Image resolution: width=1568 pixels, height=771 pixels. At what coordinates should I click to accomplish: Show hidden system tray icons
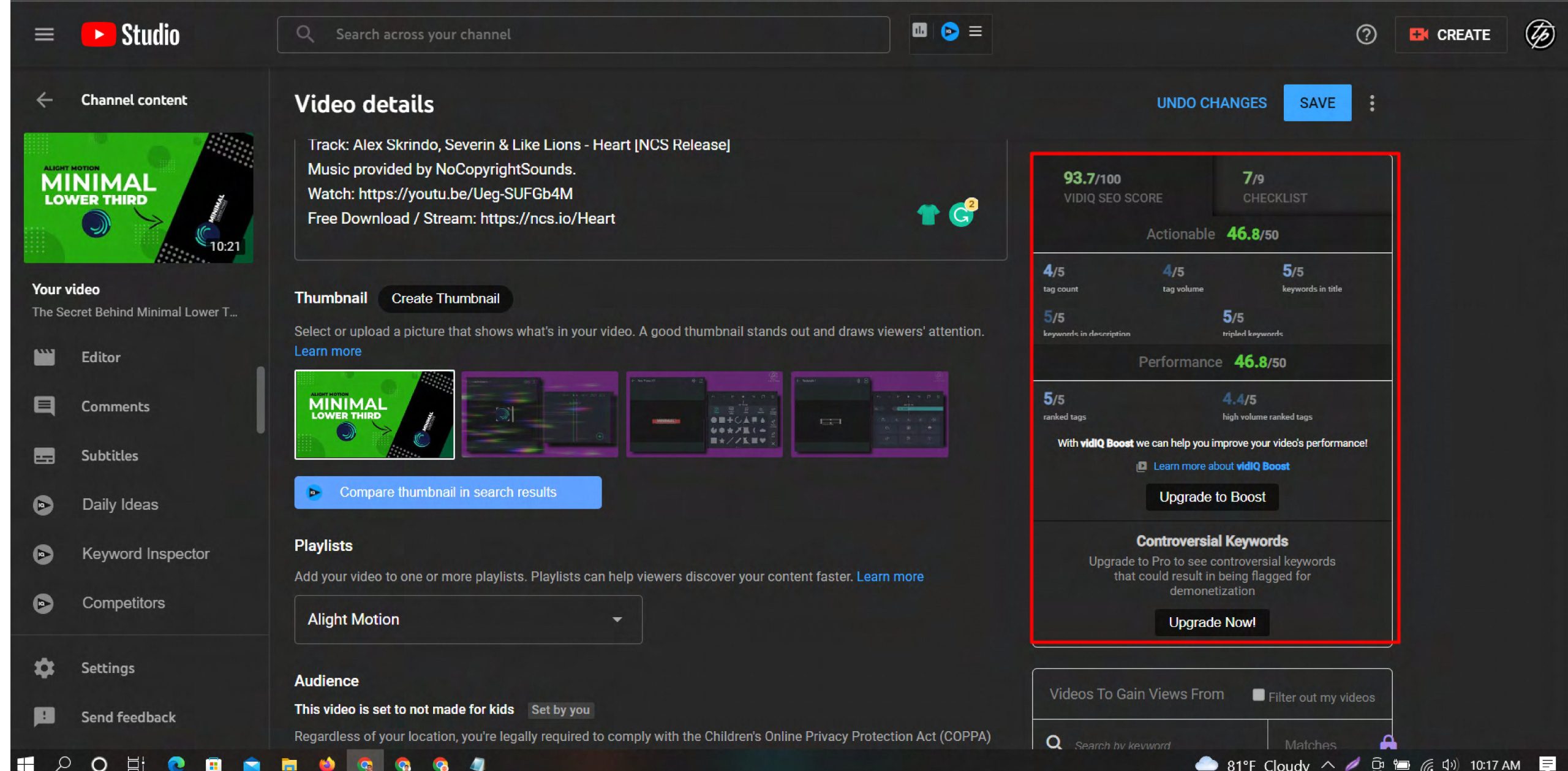click(x=1328, y=764)
